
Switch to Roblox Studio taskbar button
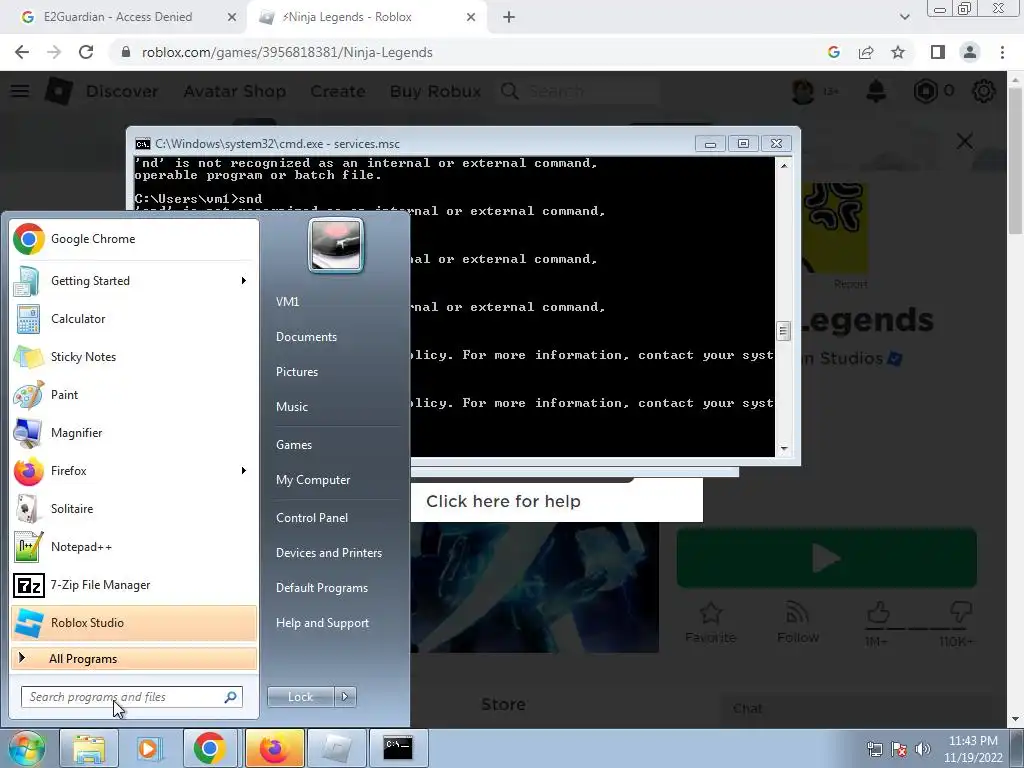point(336,748)
